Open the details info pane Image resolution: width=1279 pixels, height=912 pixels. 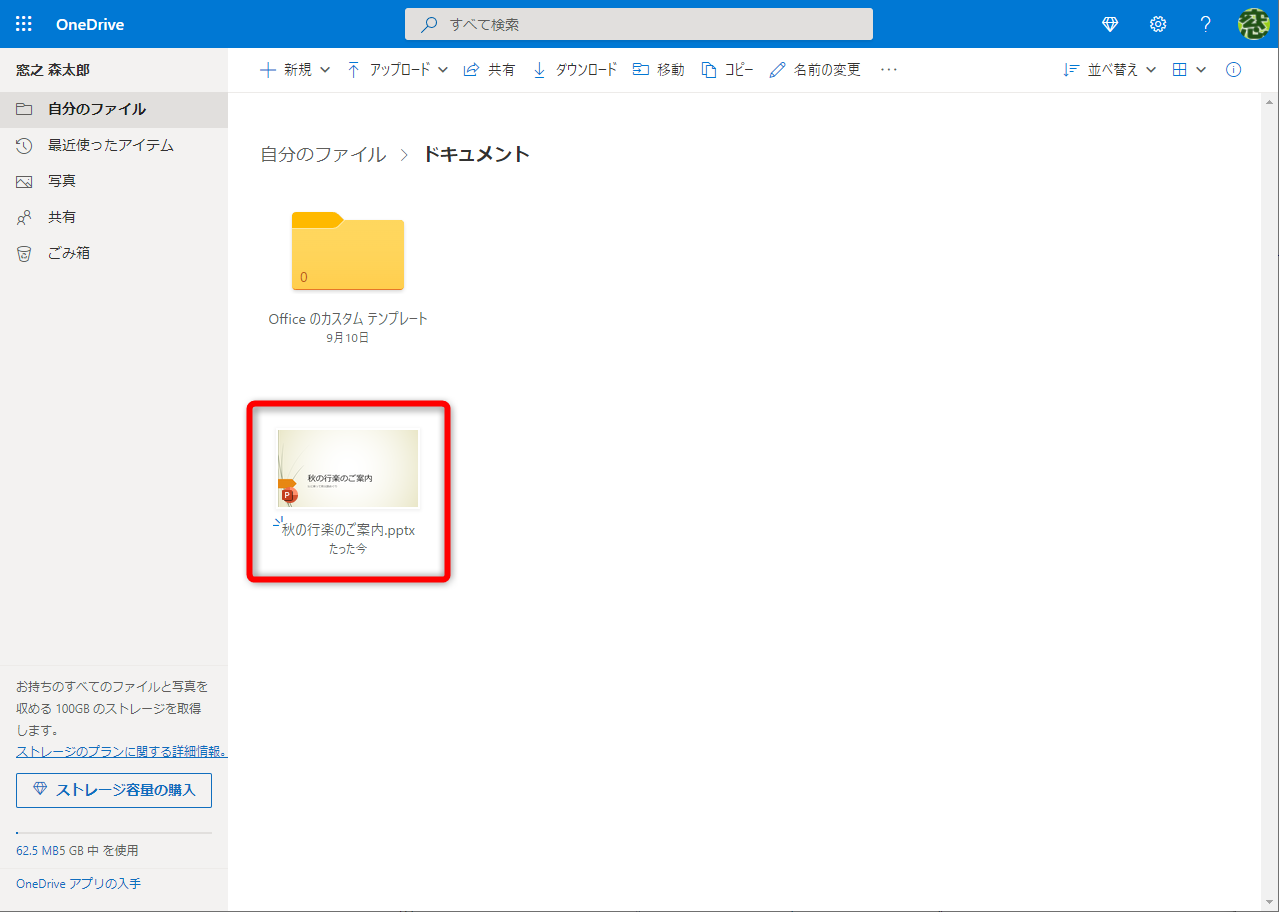[1233, 69]
